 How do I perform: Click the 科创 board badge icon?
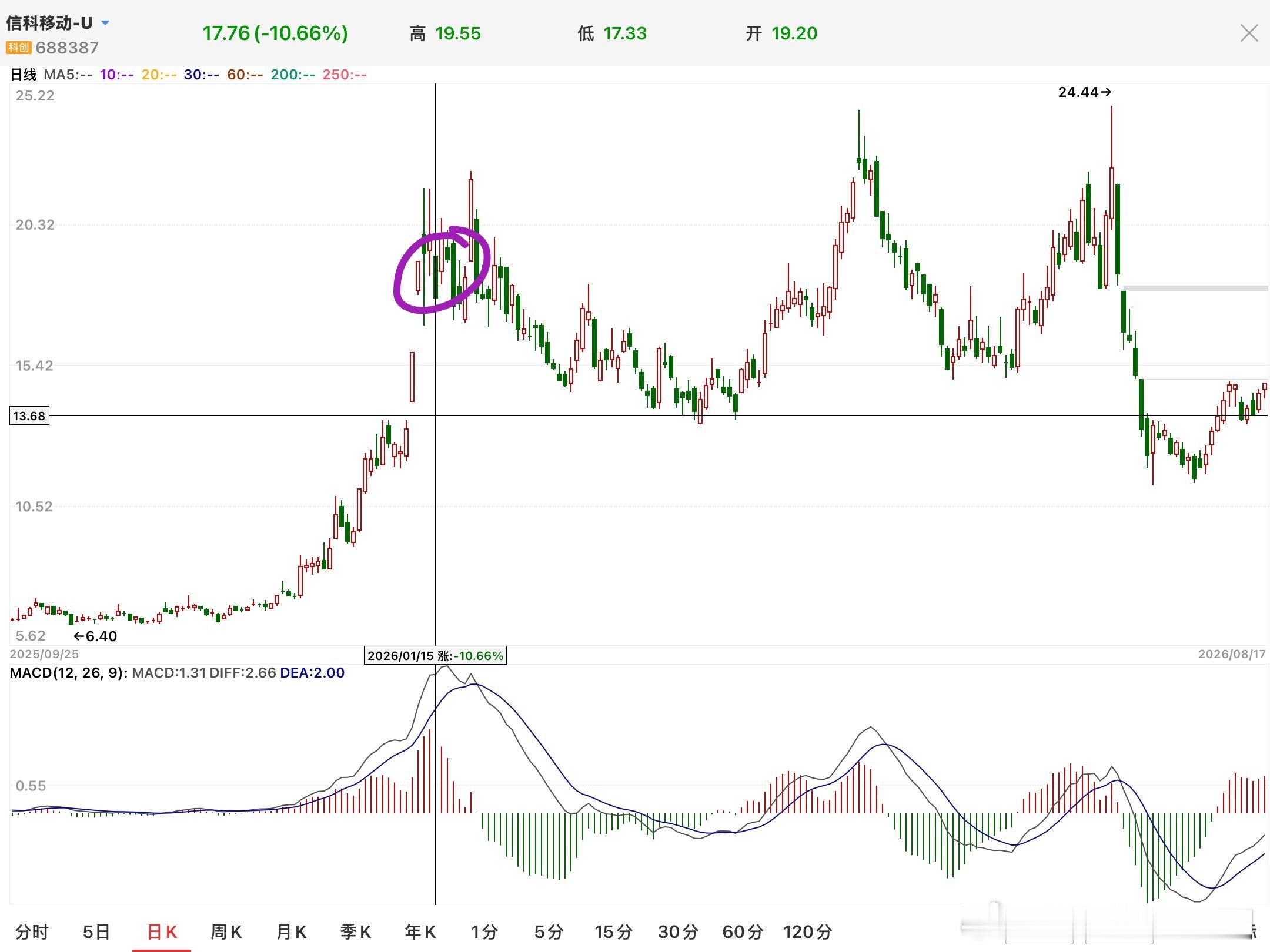pyautogui.click(x=18, y=48)
